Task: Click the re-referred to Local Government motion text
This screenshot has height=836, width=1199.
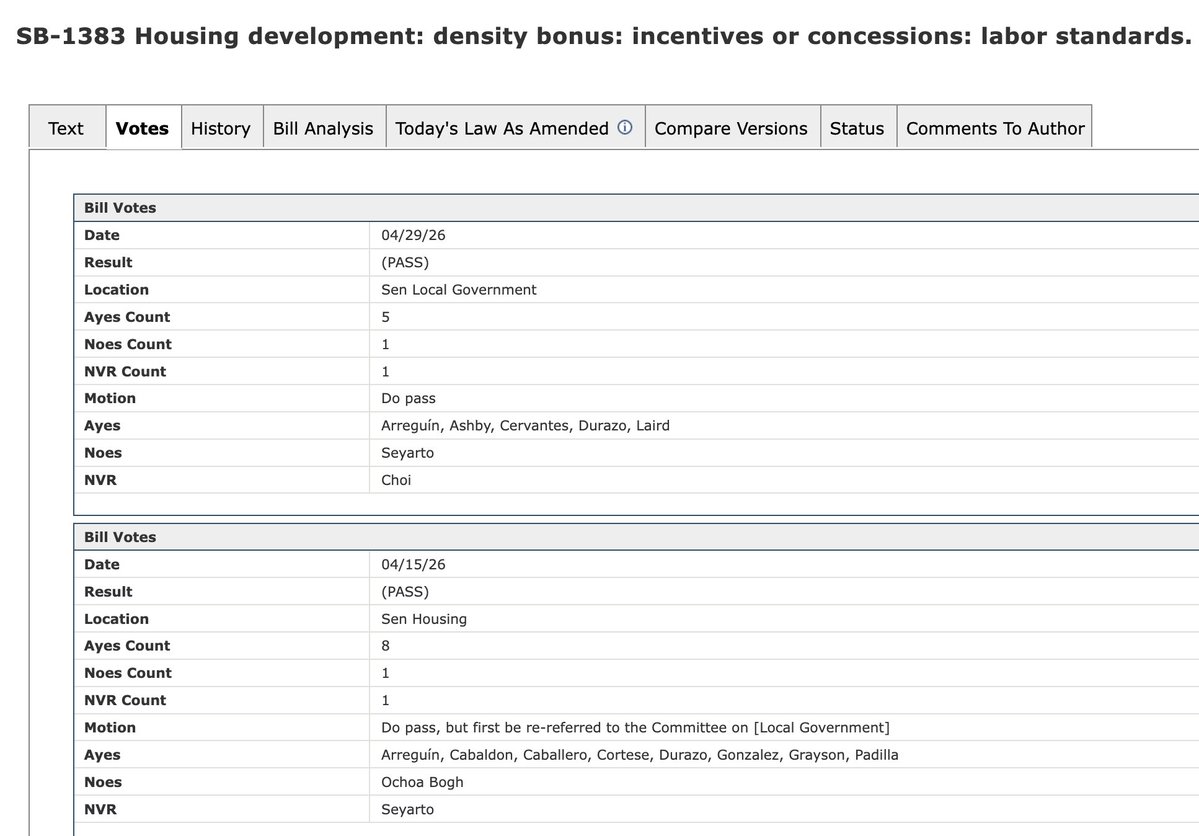Action: [635, 727]
